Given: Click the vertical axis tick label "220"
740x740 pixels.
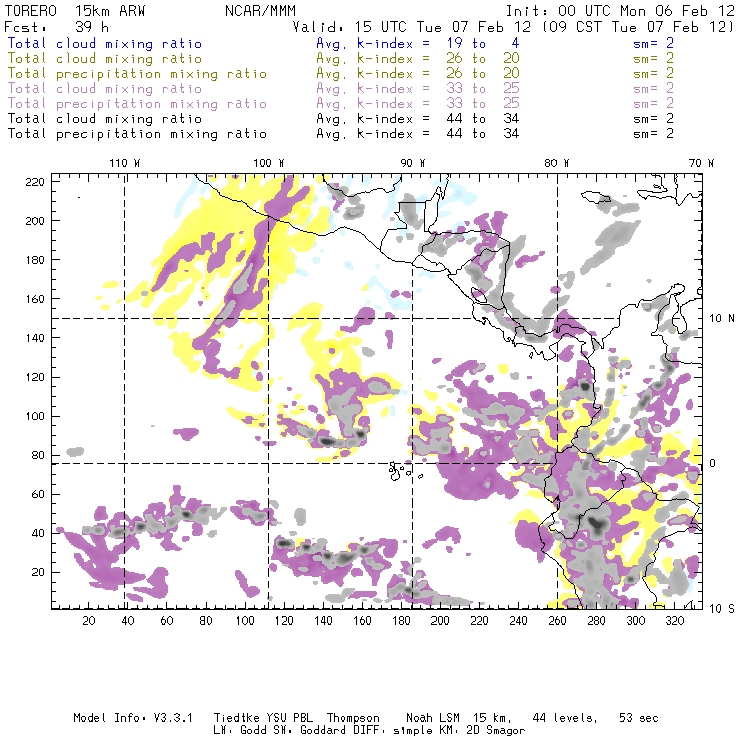Looking at the screenshot, I should click(35, 182).
